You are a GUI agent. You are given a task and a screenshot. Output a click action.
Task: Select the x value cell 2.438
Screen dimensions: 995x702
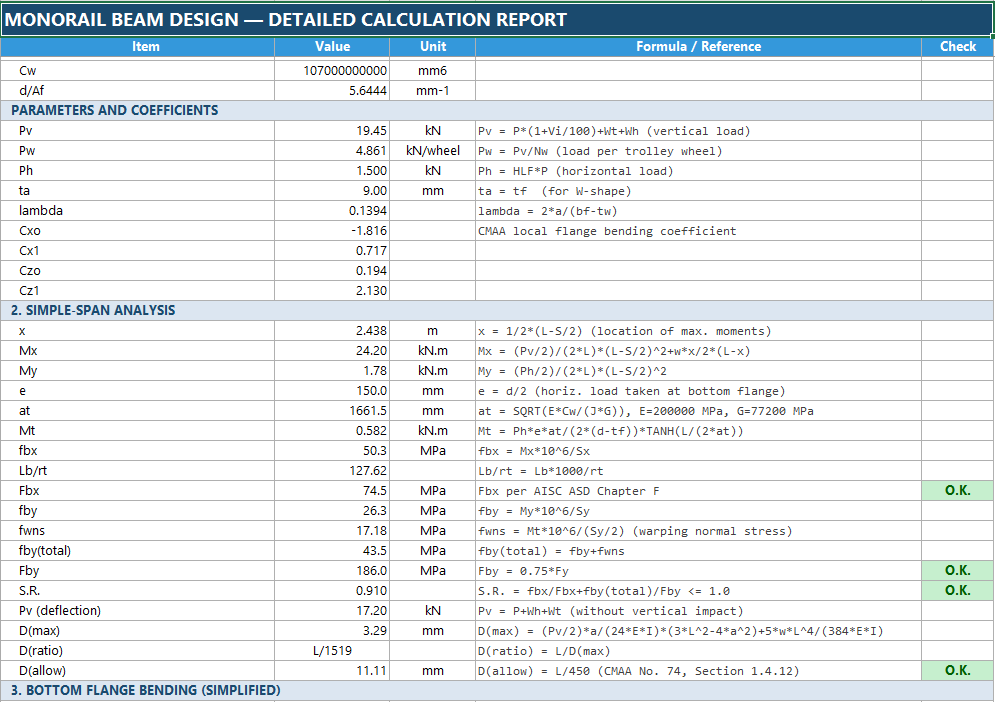click(x=332, y=331)
